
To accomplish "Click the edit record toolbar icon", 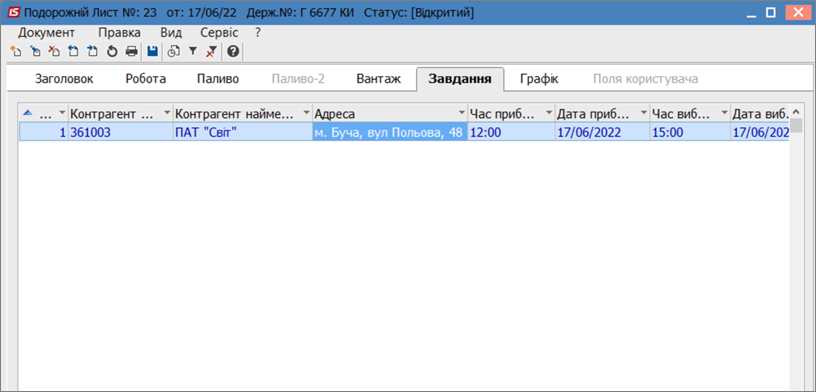I will point(35,51).
